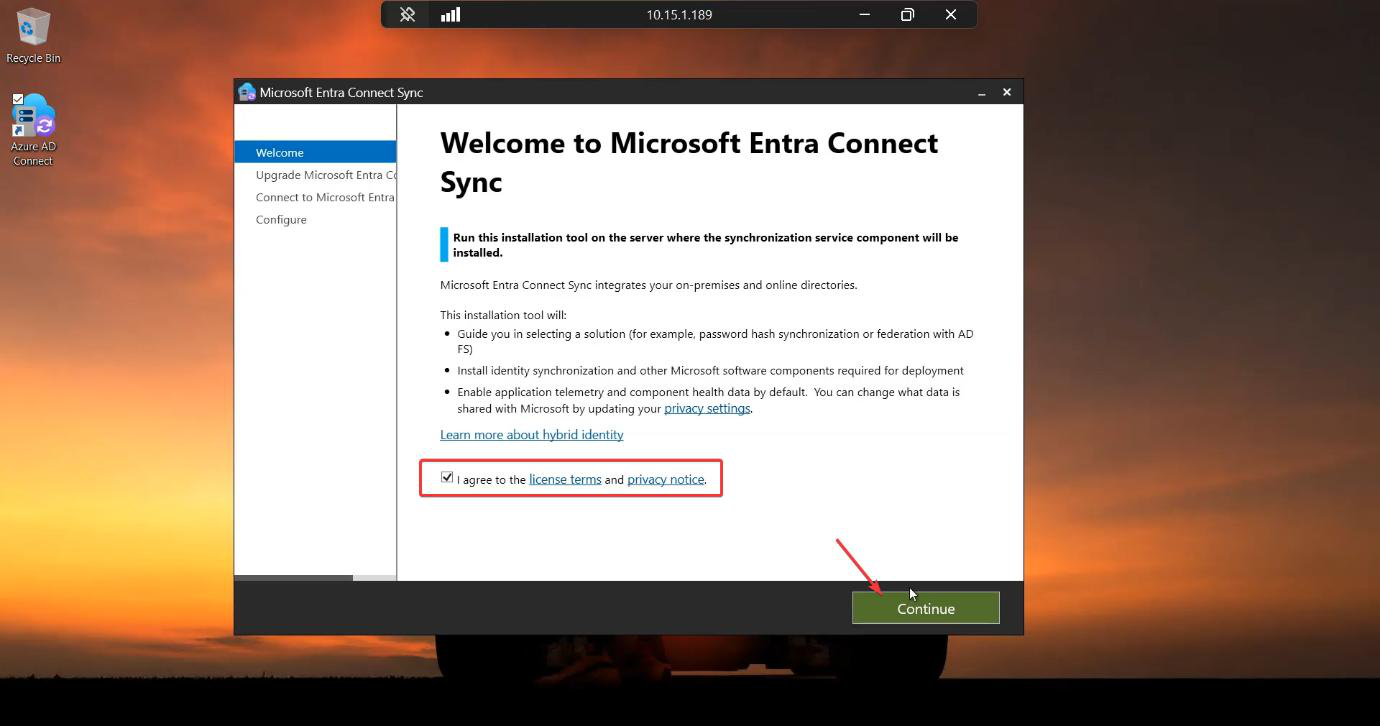The image size is (1380, 726).
Task: Check the signal strength icon in the session bar
Action: [x=451, y=15]
